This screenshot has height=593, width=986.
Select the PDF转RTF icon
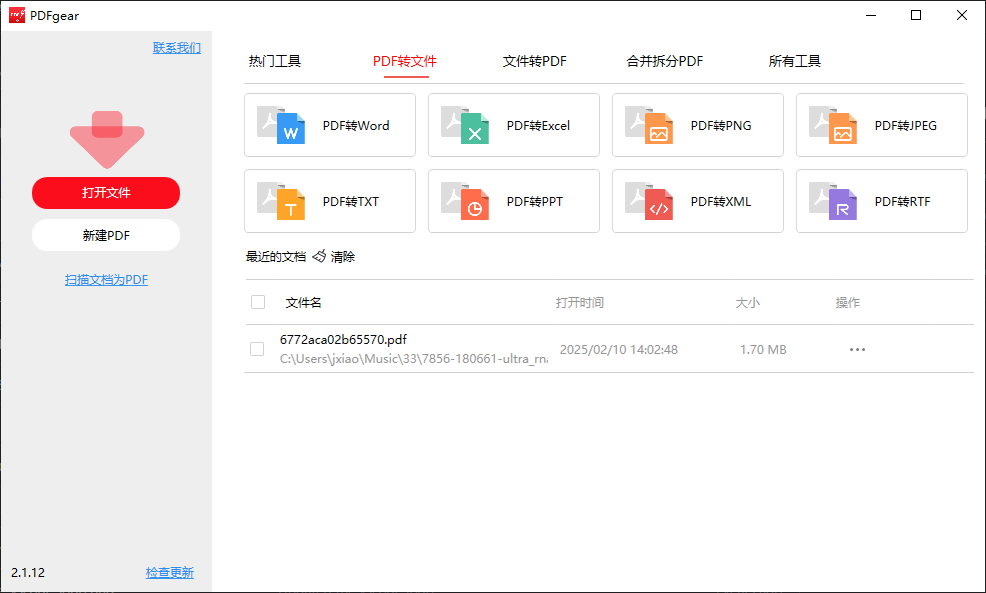click(x=833, y=202)
